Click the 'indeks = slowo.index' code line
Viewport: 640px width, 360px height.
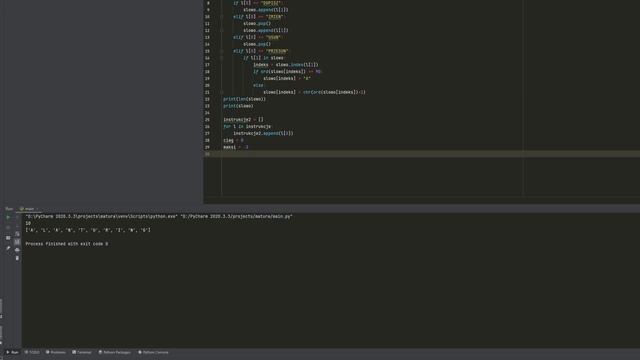point(285,65)
